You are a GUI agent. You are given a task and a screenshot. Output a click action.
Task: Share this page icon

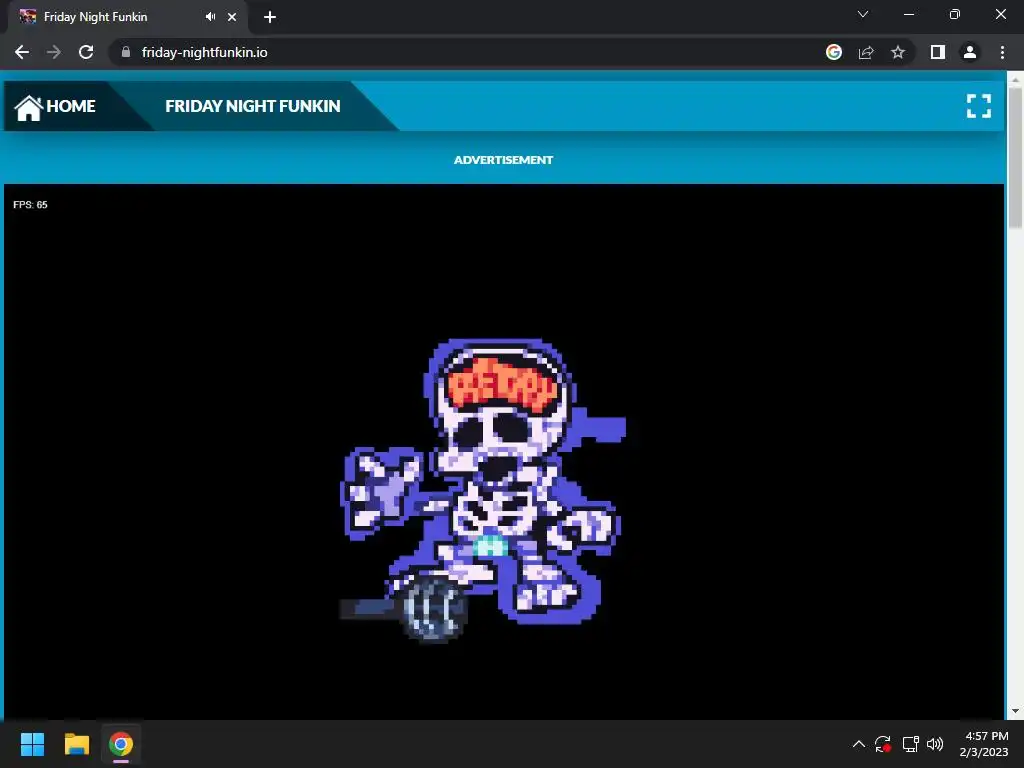click(x=866, y=52)
